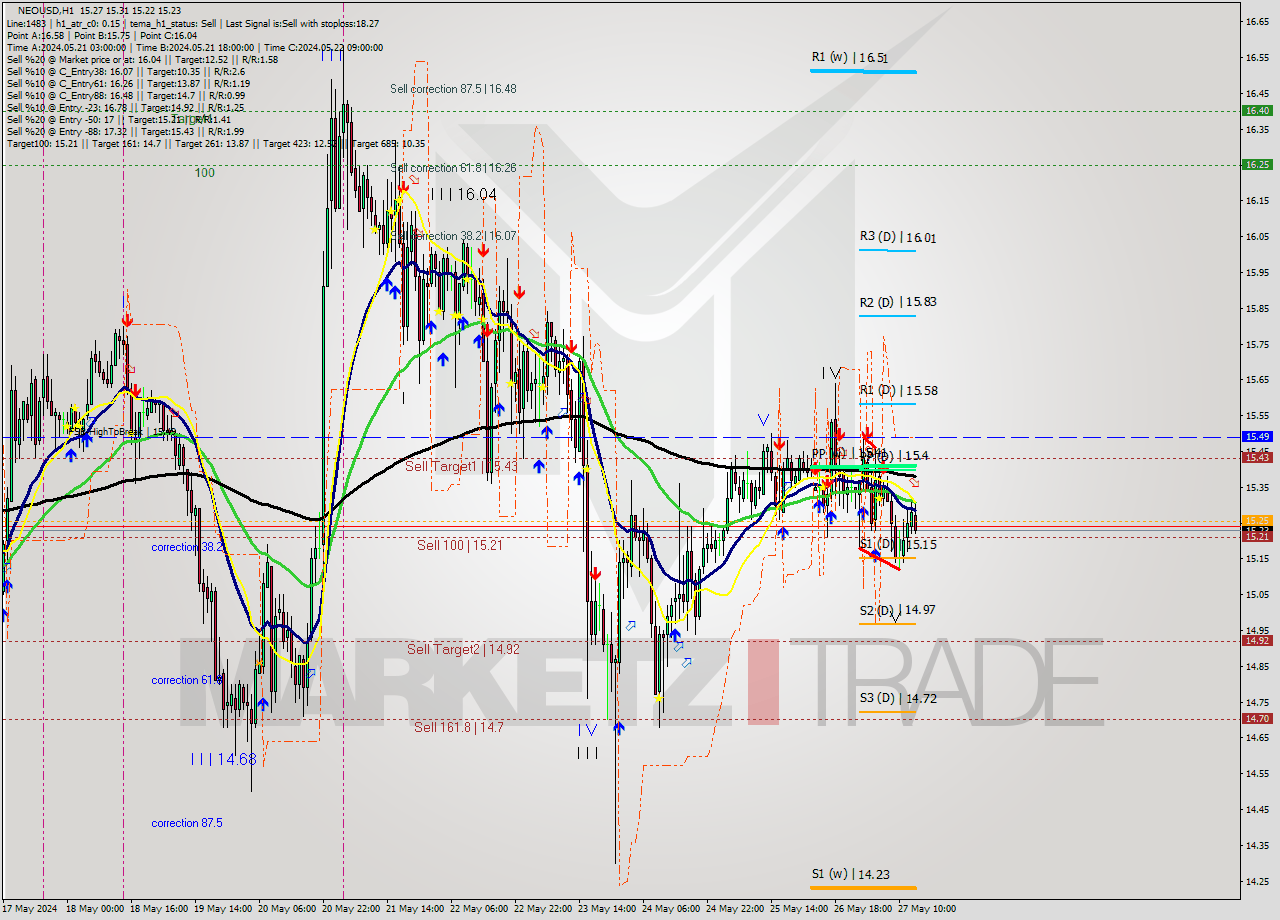Click the S2 (D) 14.97 support label

pyautogui.click(x=898, y=610)
